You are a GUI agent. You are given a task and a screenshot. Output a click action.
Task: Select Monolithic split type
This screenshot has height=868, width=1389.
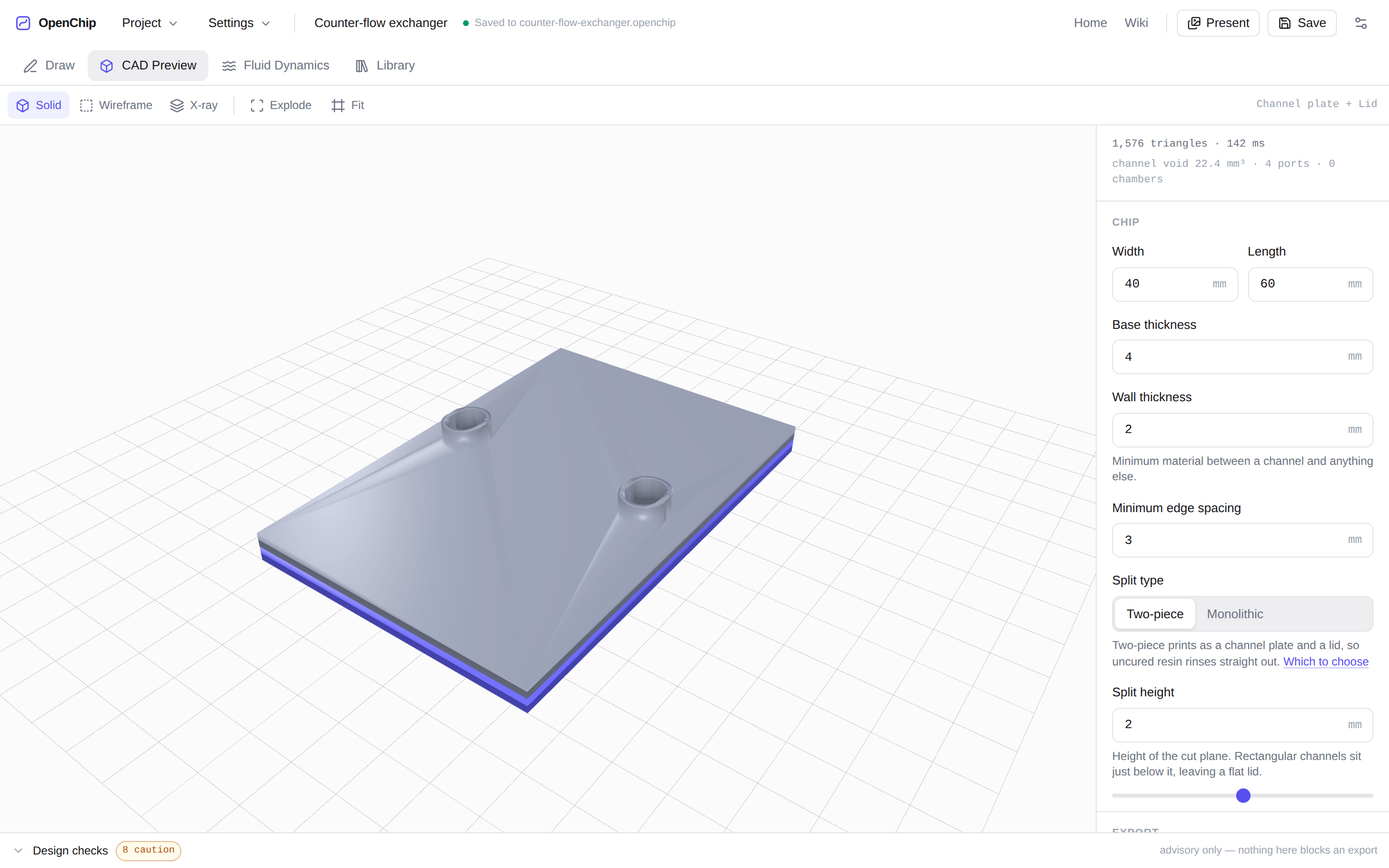pos(1235,614)
